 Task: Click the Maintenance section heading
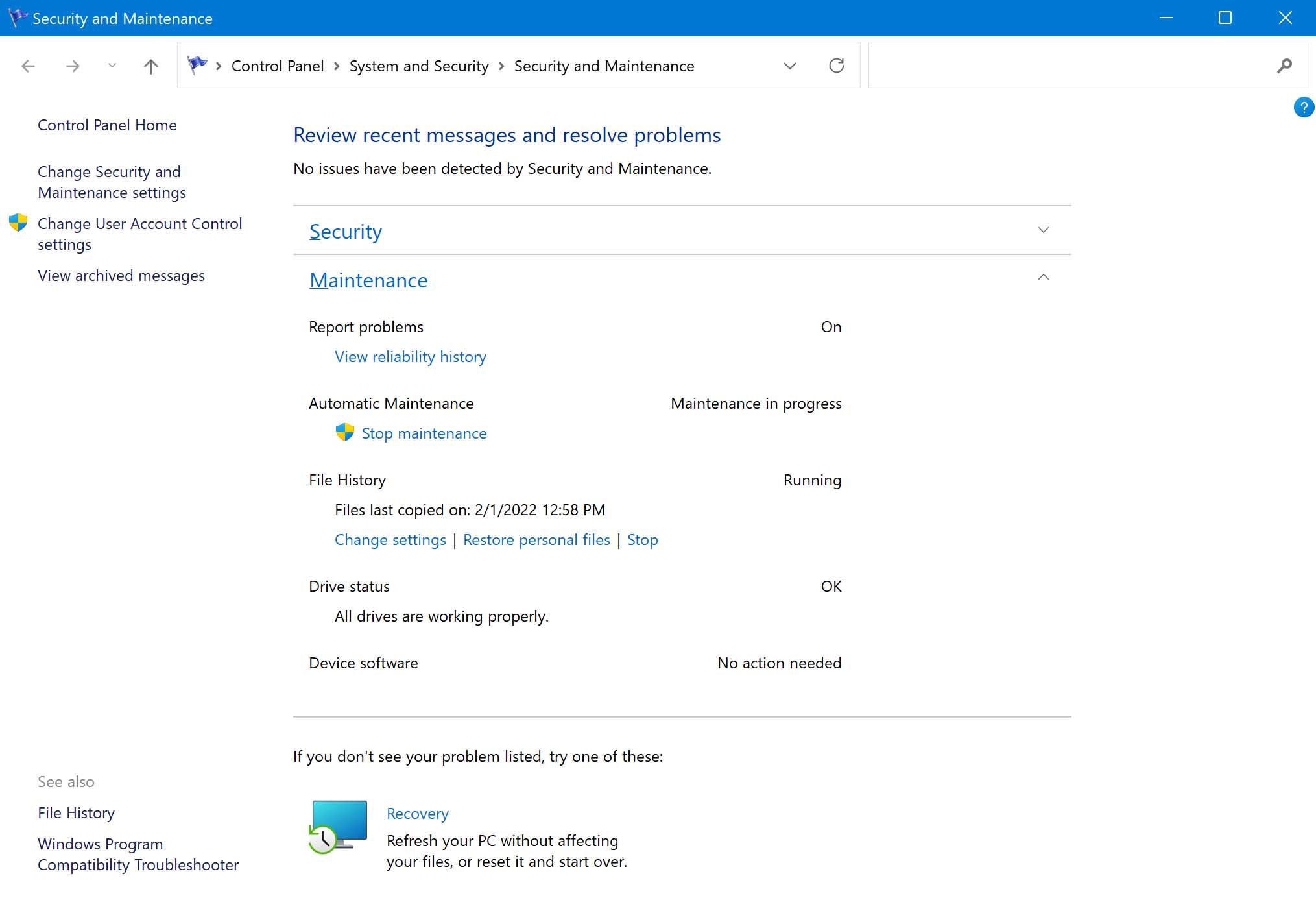[x=368, y=280]
